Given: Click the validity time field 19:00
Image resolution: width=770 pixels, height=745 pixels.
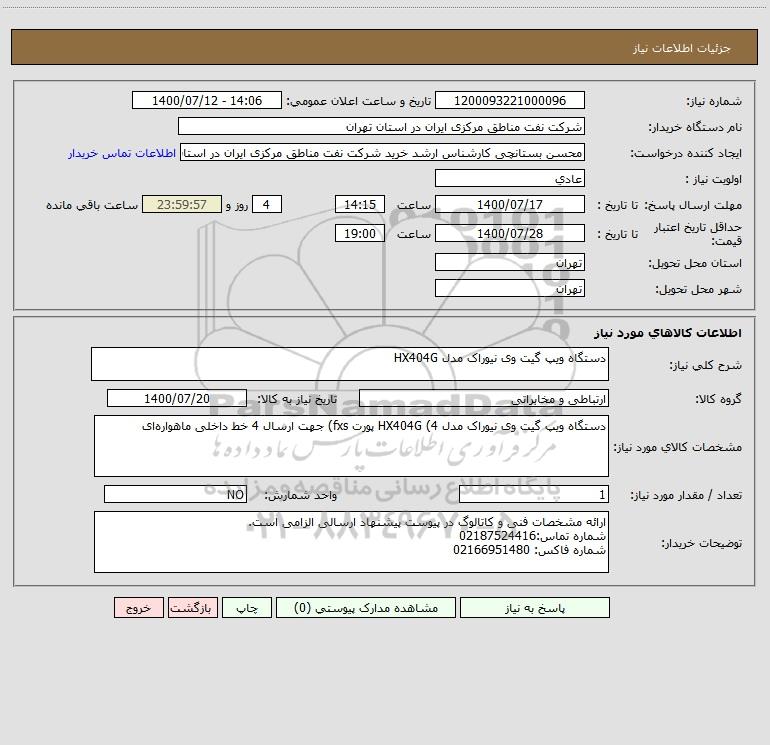Looking at the screenshot, I should [x=359, y=233].
